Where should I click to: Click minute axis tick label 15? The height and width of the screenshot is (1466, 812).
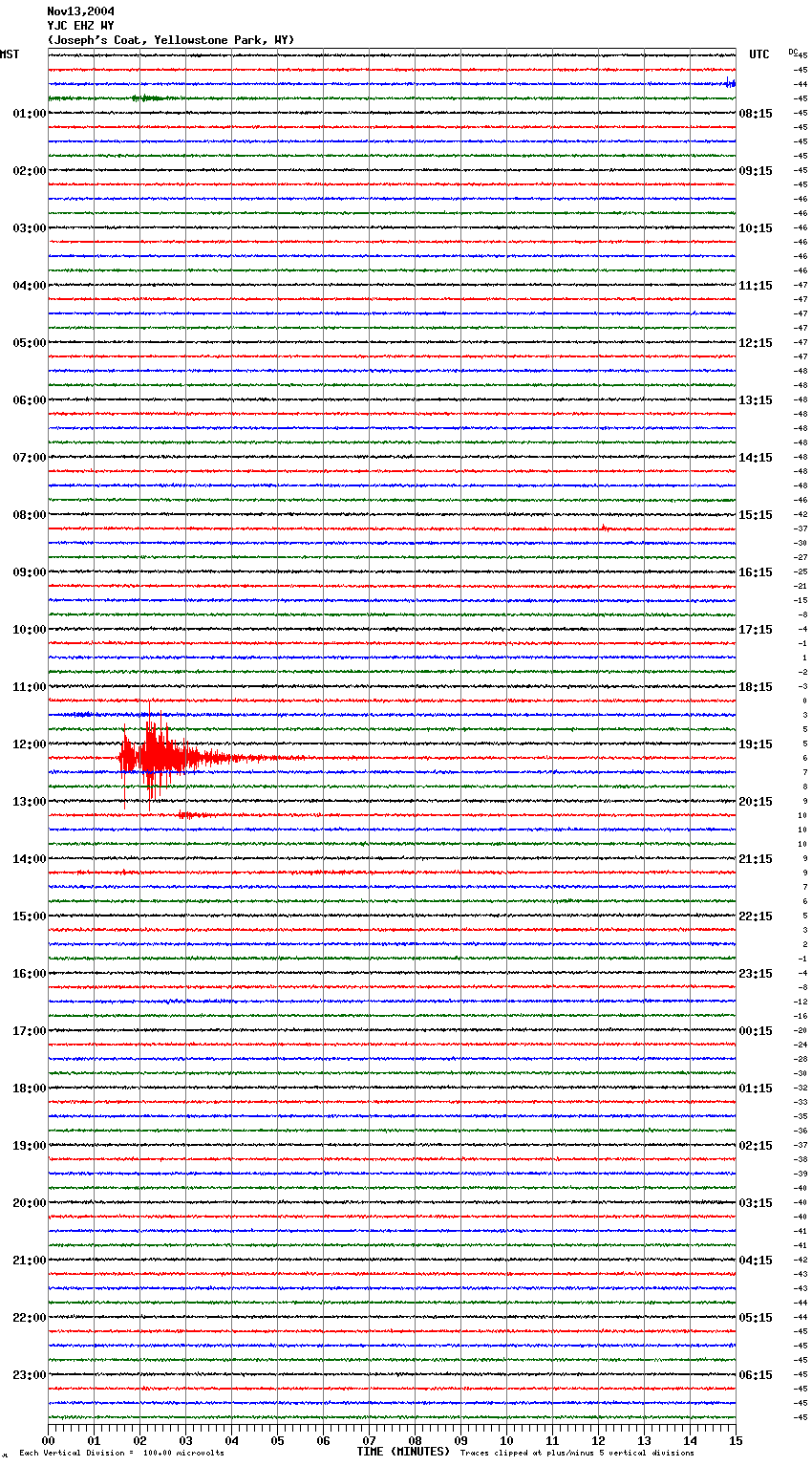coord(736,1440)
